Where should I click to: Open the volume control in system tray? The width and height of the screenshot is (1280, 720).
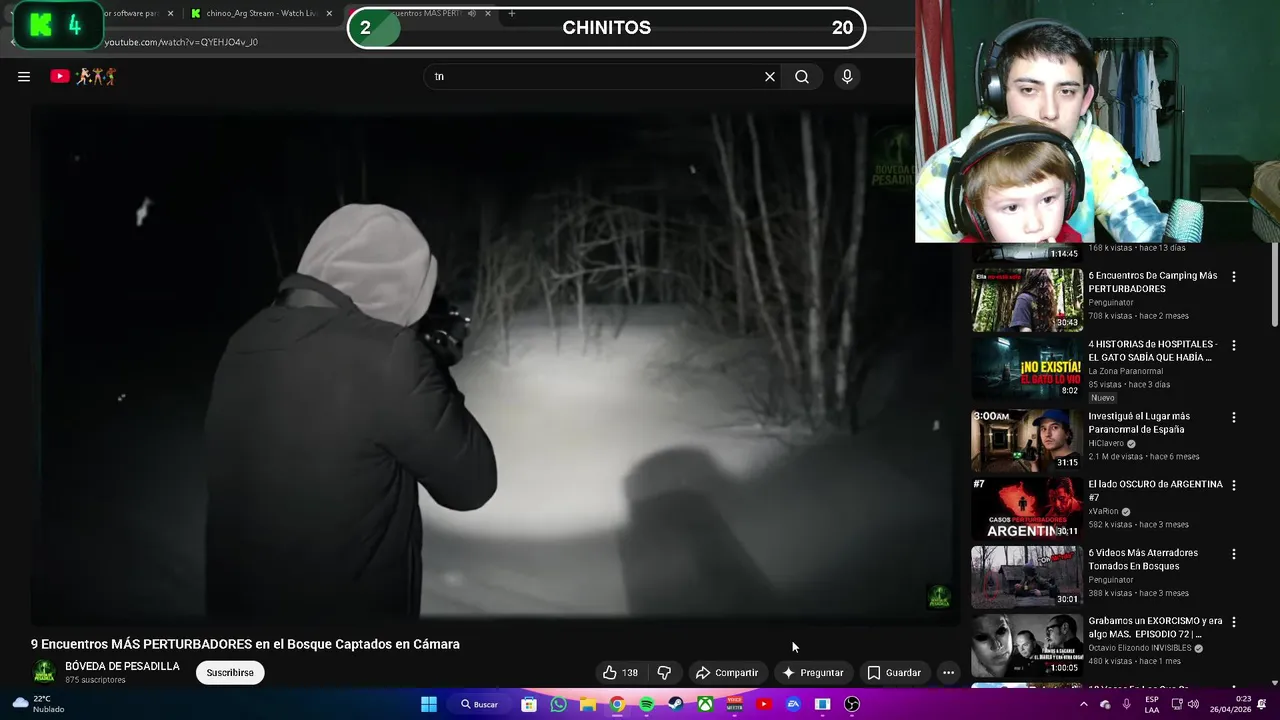pyautogui.click(x=1192, y=704)
